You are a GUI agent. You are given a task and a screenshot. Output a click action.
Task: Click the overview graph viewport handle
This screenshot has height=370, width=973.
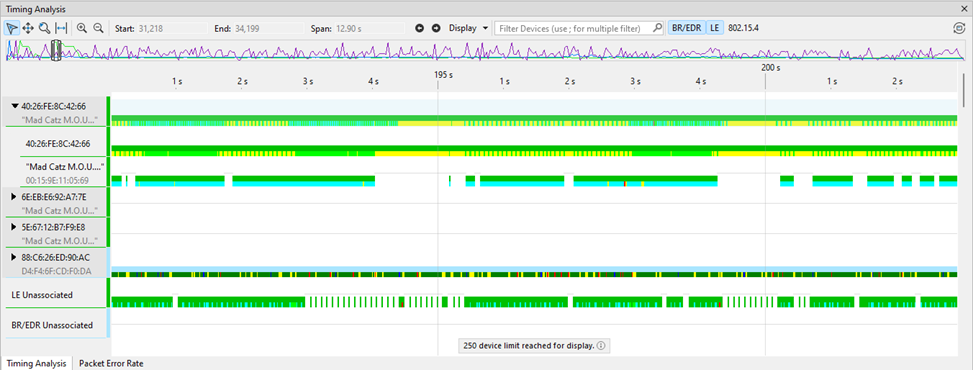pos(56,50)
